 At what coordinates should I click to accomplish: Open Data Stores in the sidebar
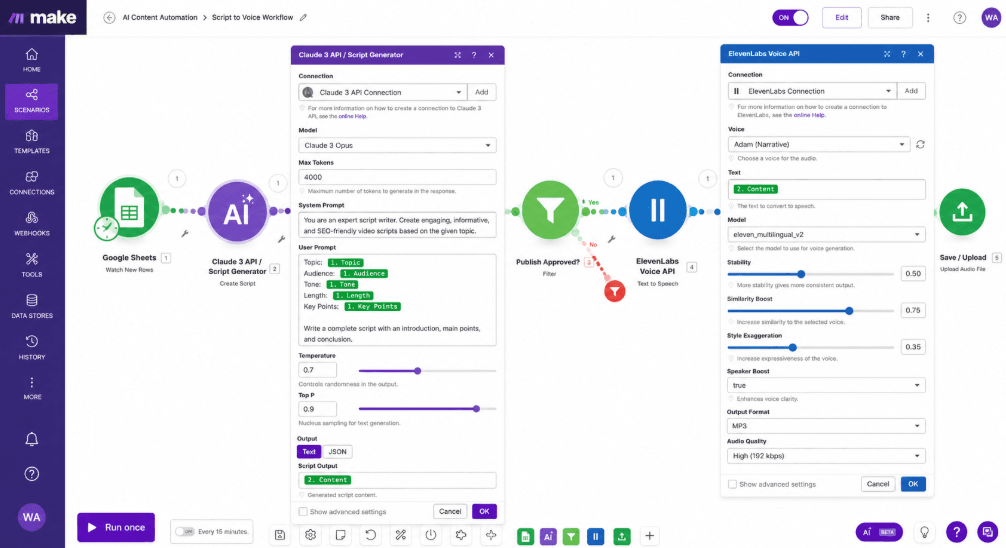[x=31, y=307]
